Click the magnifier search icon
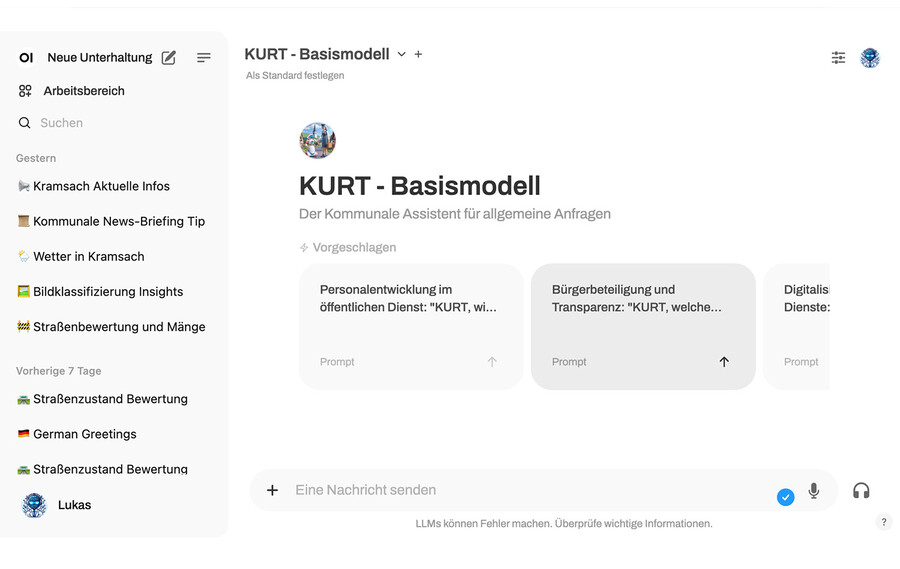The width and height of the screenshot is (900, 569). pos(24,123)
